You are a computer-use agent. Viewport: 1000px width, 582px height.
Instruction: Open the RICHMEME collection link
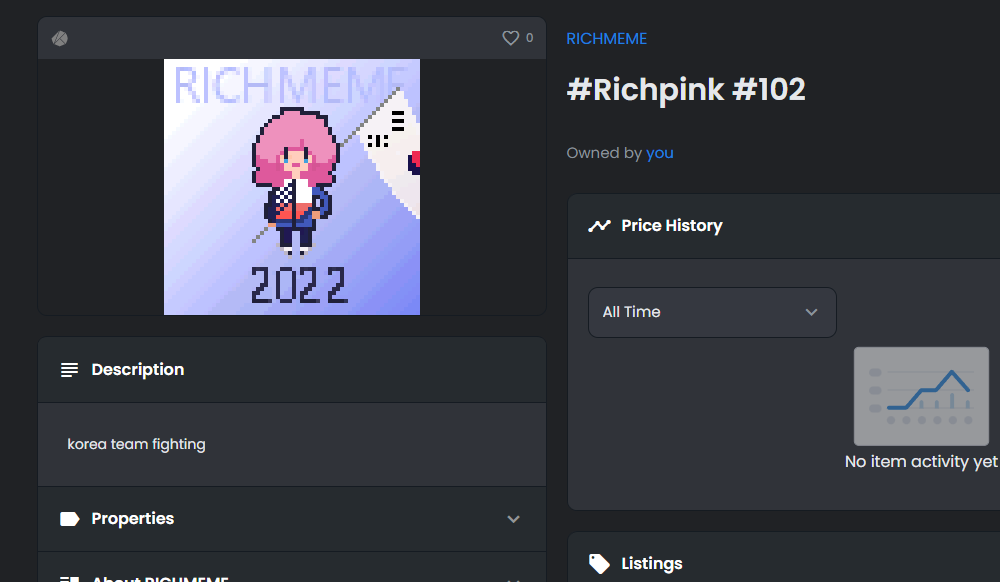(607, 39)
